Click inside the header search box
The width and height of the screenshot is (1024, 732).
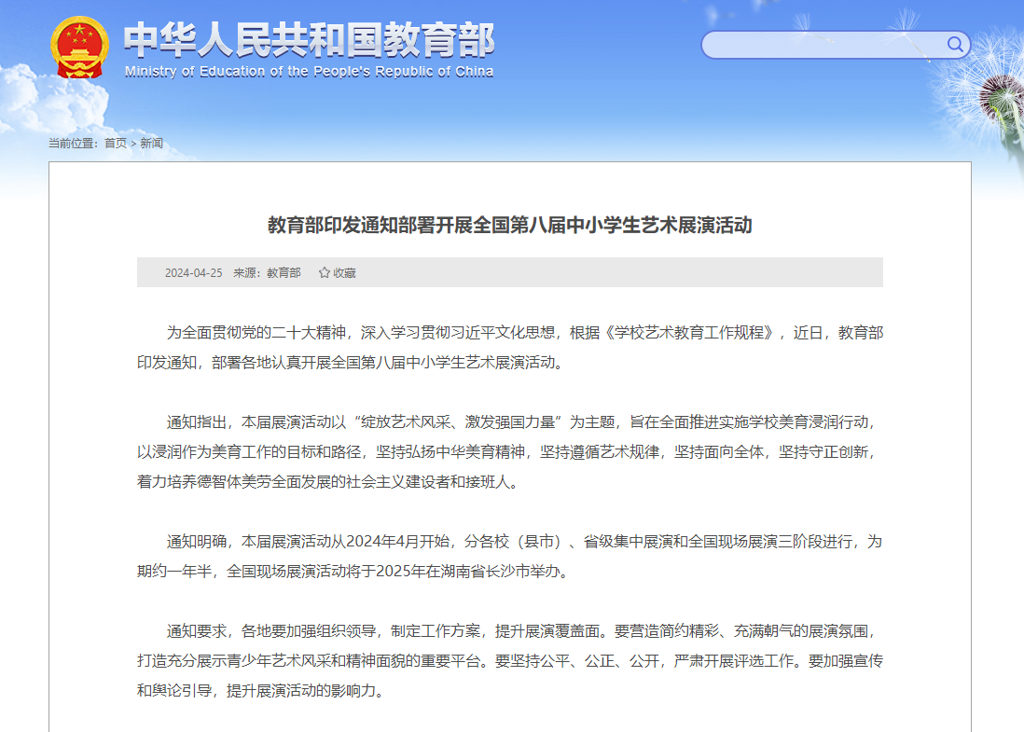pos(822,45)
